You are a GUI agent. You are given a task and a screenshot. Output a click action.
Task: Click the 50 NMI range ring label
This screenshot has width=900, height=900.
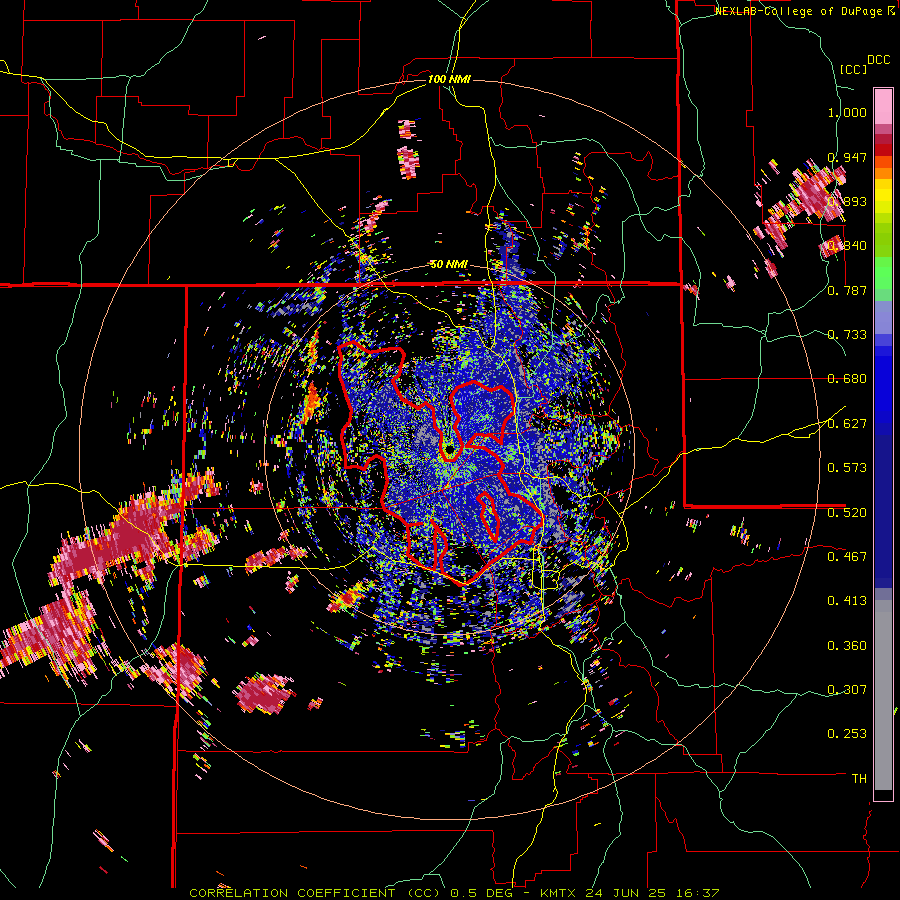449,265
